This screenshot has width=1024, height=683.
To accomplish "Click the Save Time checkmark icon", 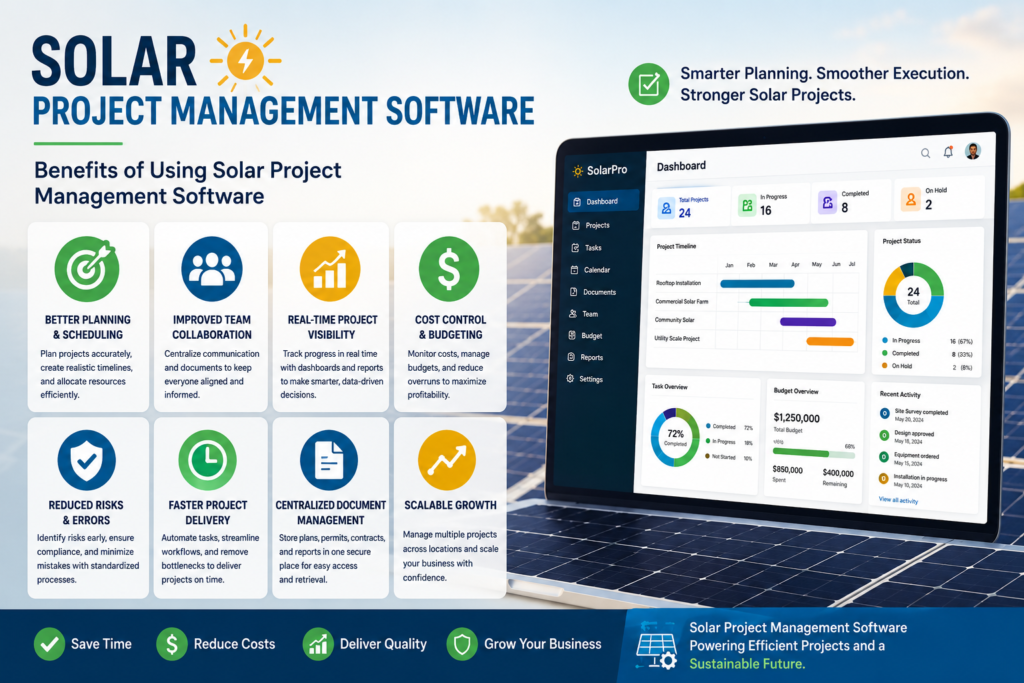I will click(49, 644).
